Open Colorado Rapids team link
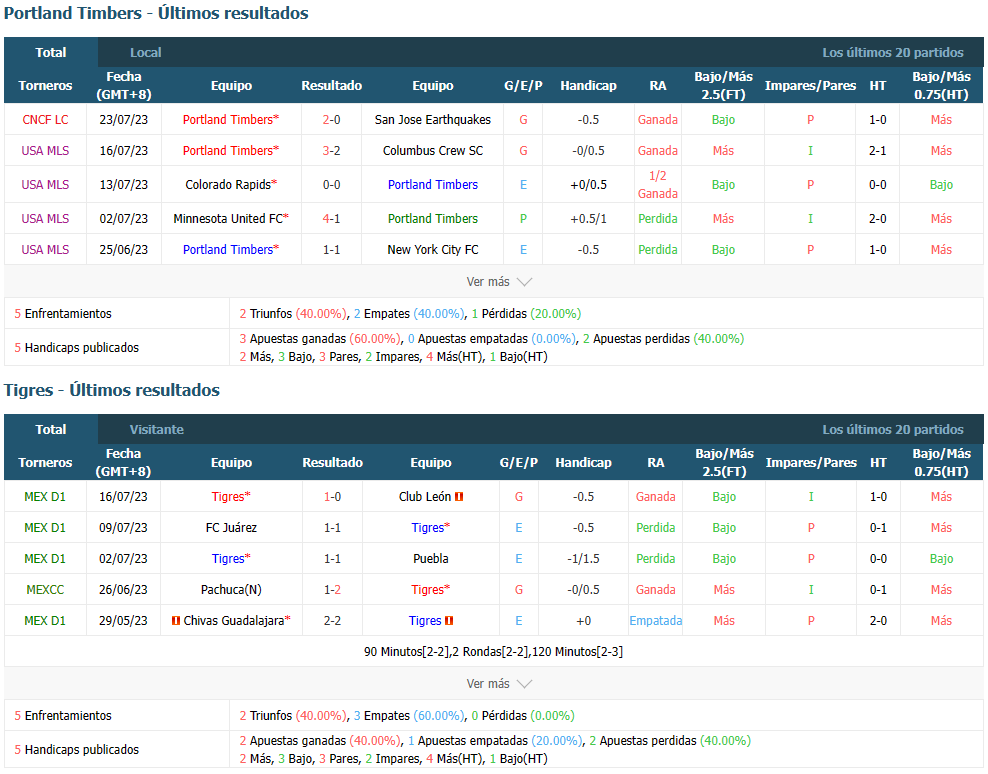Image resolution: width=988 pixels, height=774 pixels. [x=227, y=185]
